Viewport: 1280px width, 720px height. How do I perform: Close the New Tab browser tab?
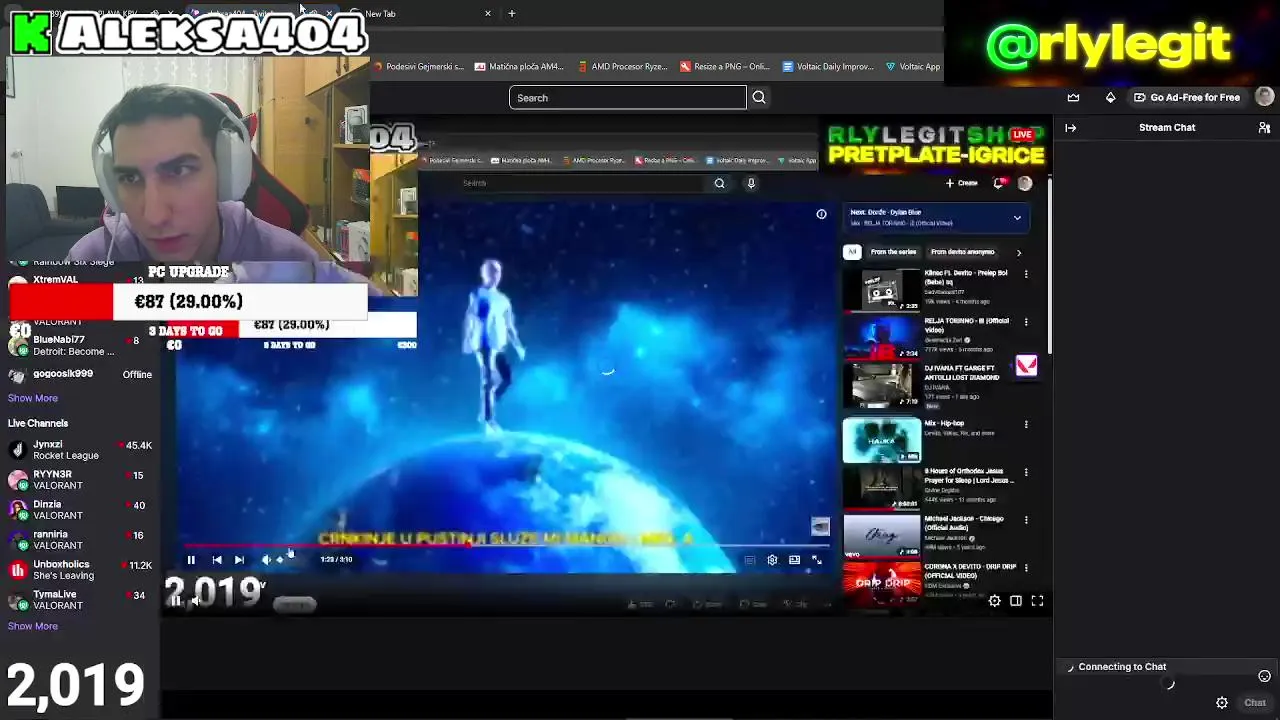click(x=488, y=13)
